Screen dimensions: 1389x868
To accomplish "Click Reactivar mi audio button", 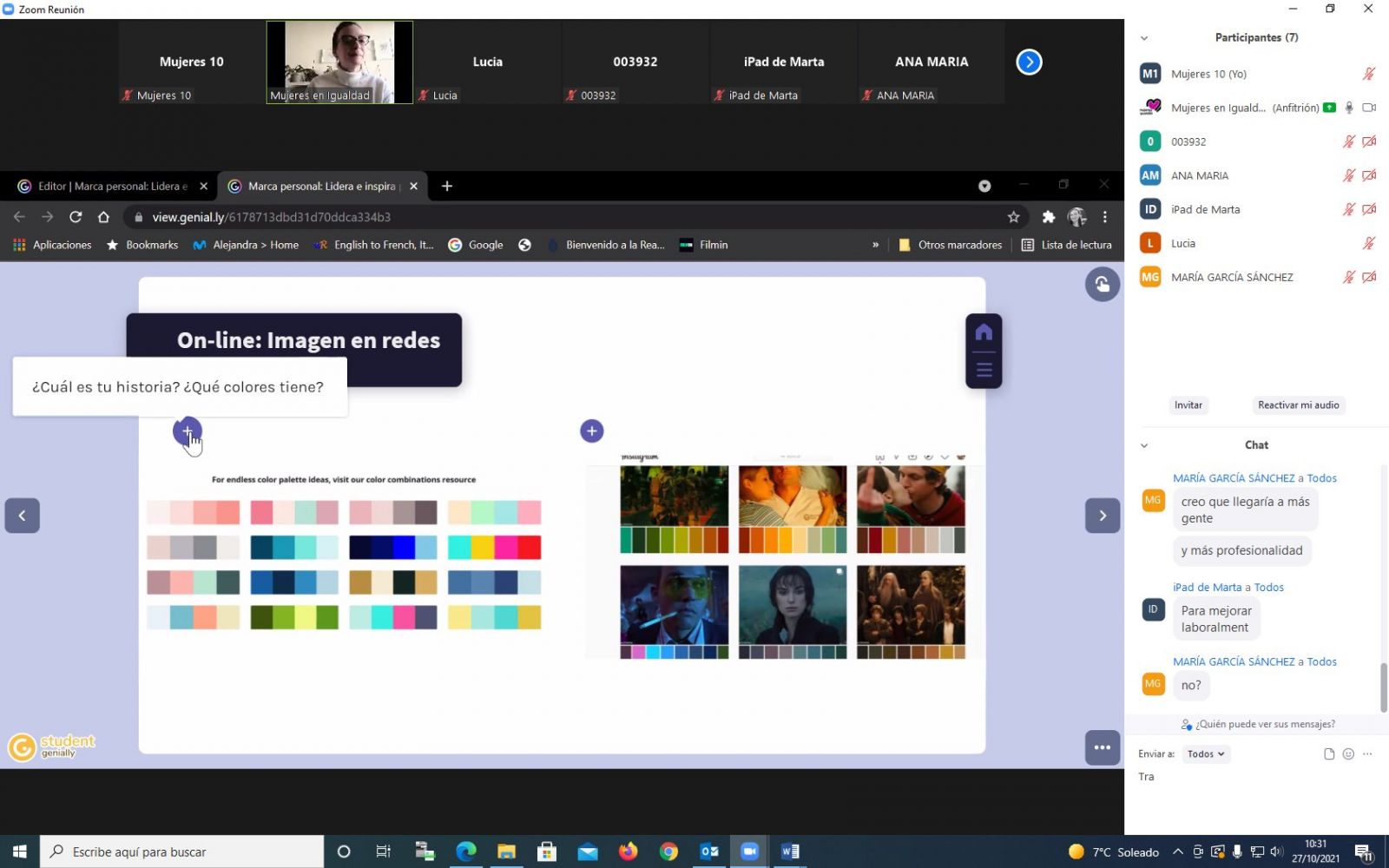I will pyautogui.click(x=1298, y=405).
